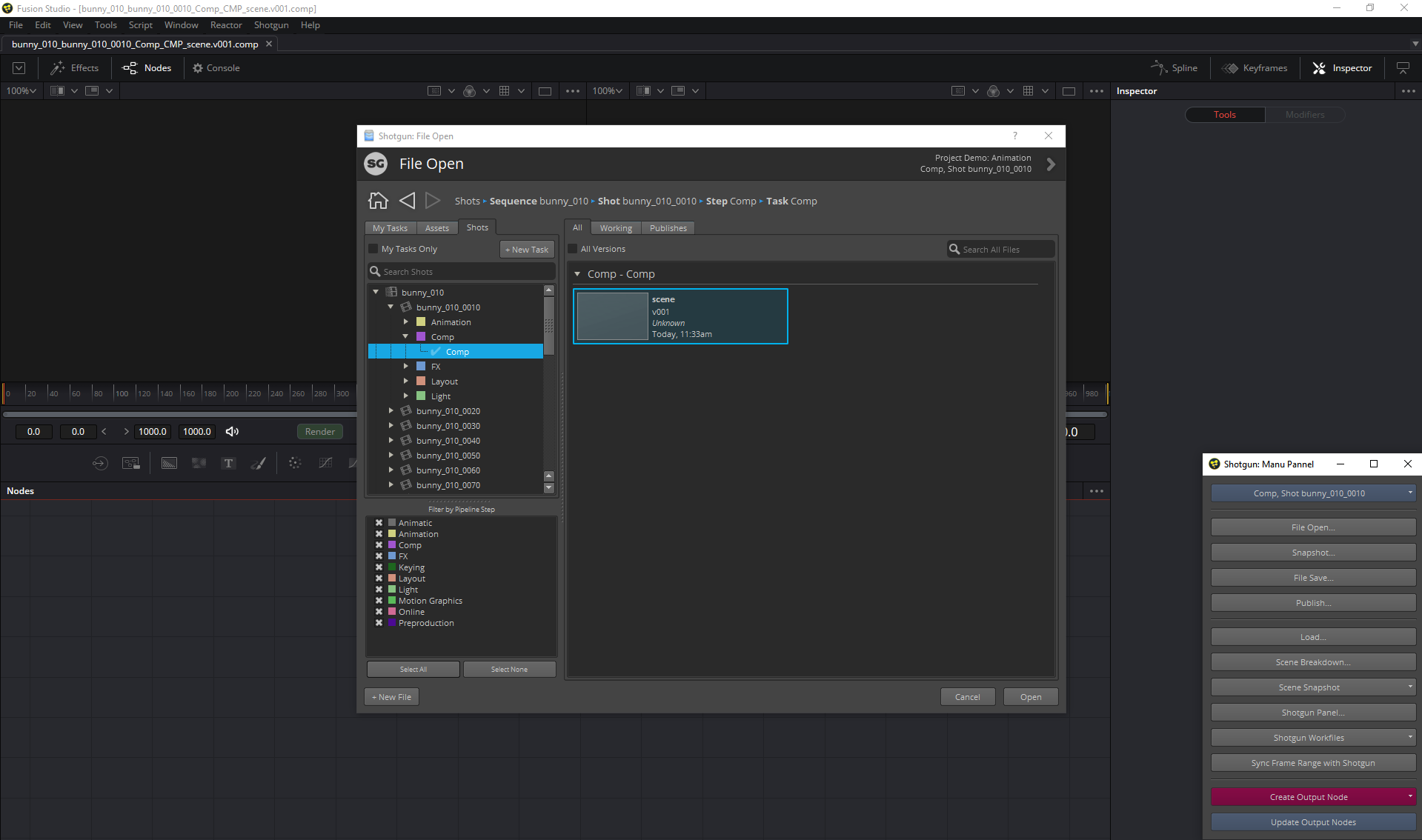Toggle the Nodes panel button
Viewport: 1422px width, 840px height.
pos(147,68)
